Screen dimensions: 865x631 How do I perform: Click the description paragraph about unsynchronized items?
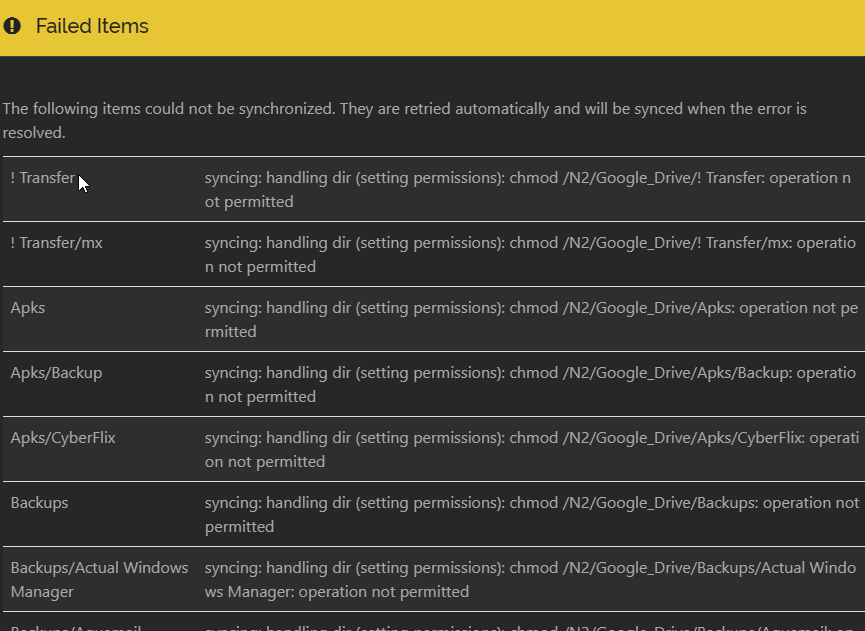click(x=404, y=120)
